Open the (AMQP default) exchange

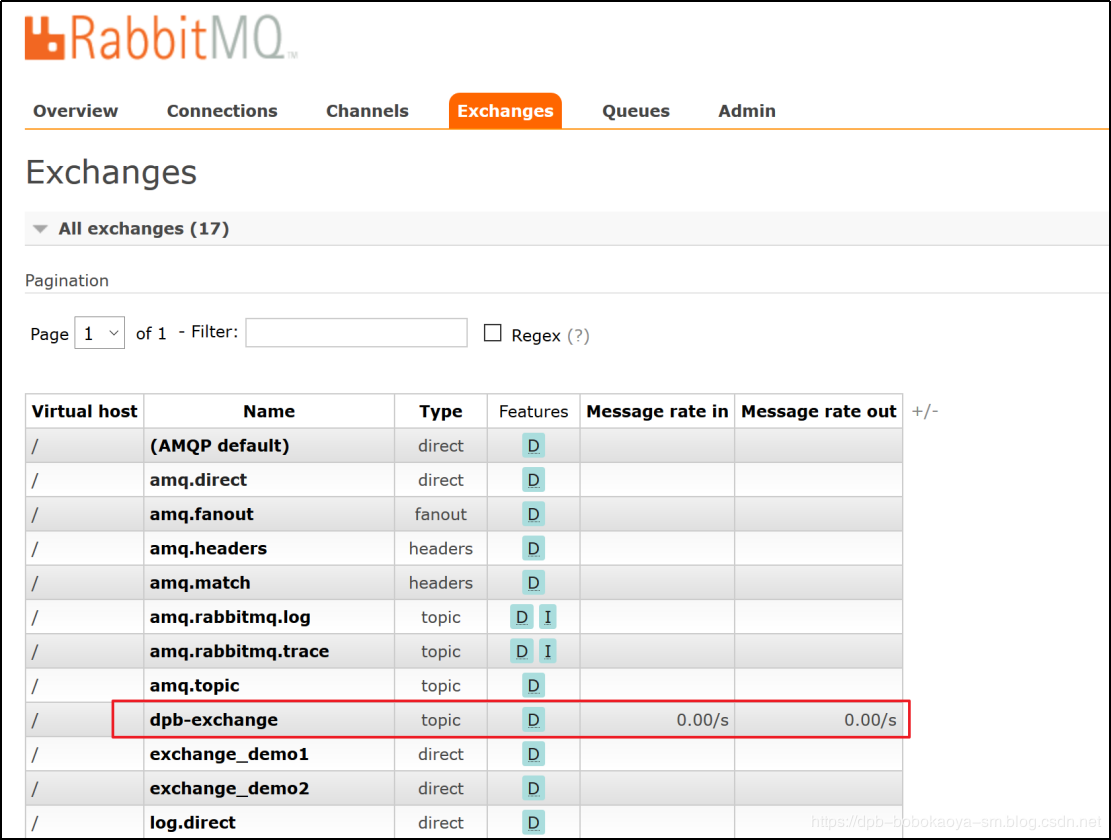pos(220,445)
